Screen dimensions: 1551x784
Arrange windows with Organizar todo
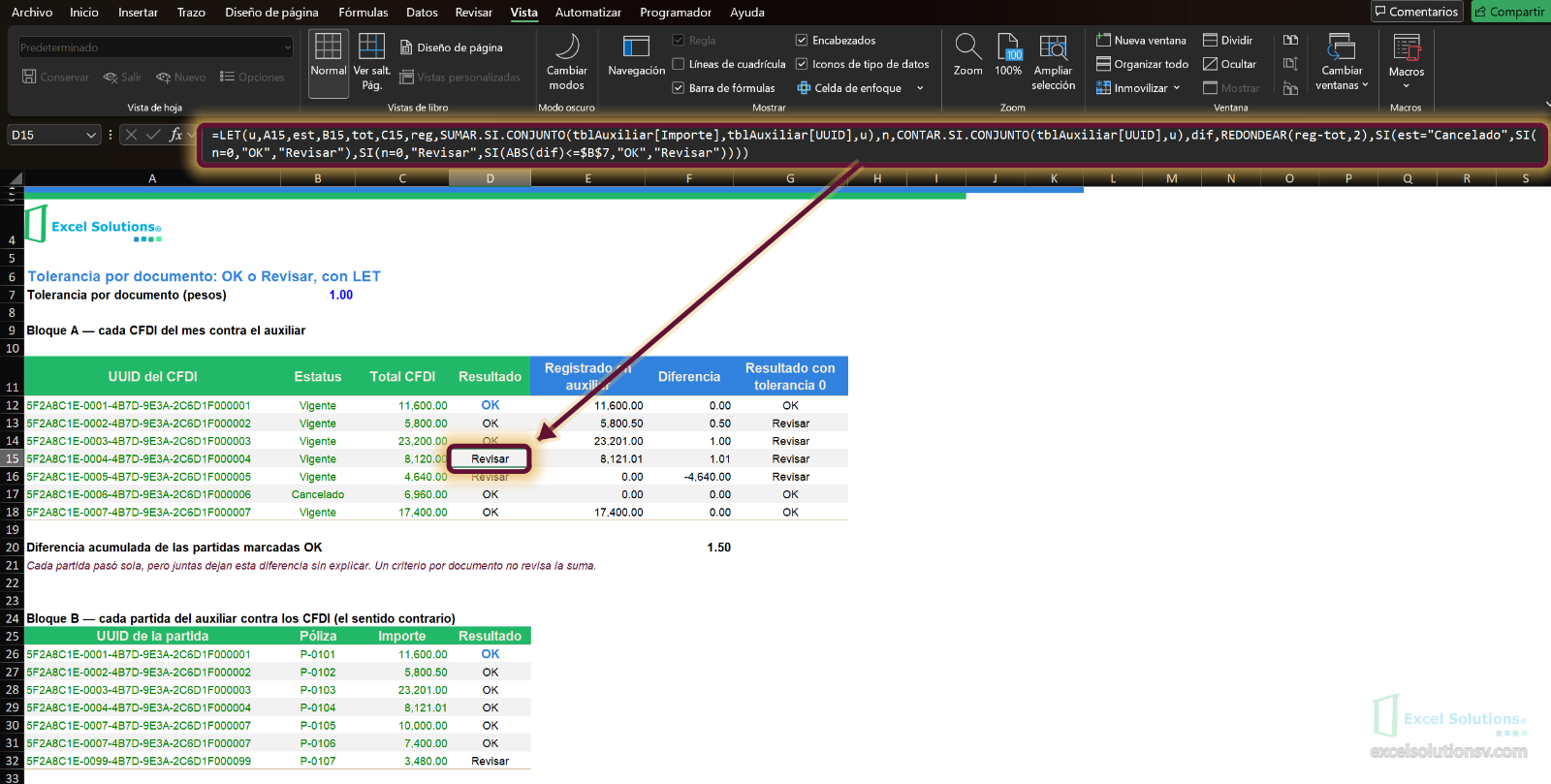tap(1142, 64)
